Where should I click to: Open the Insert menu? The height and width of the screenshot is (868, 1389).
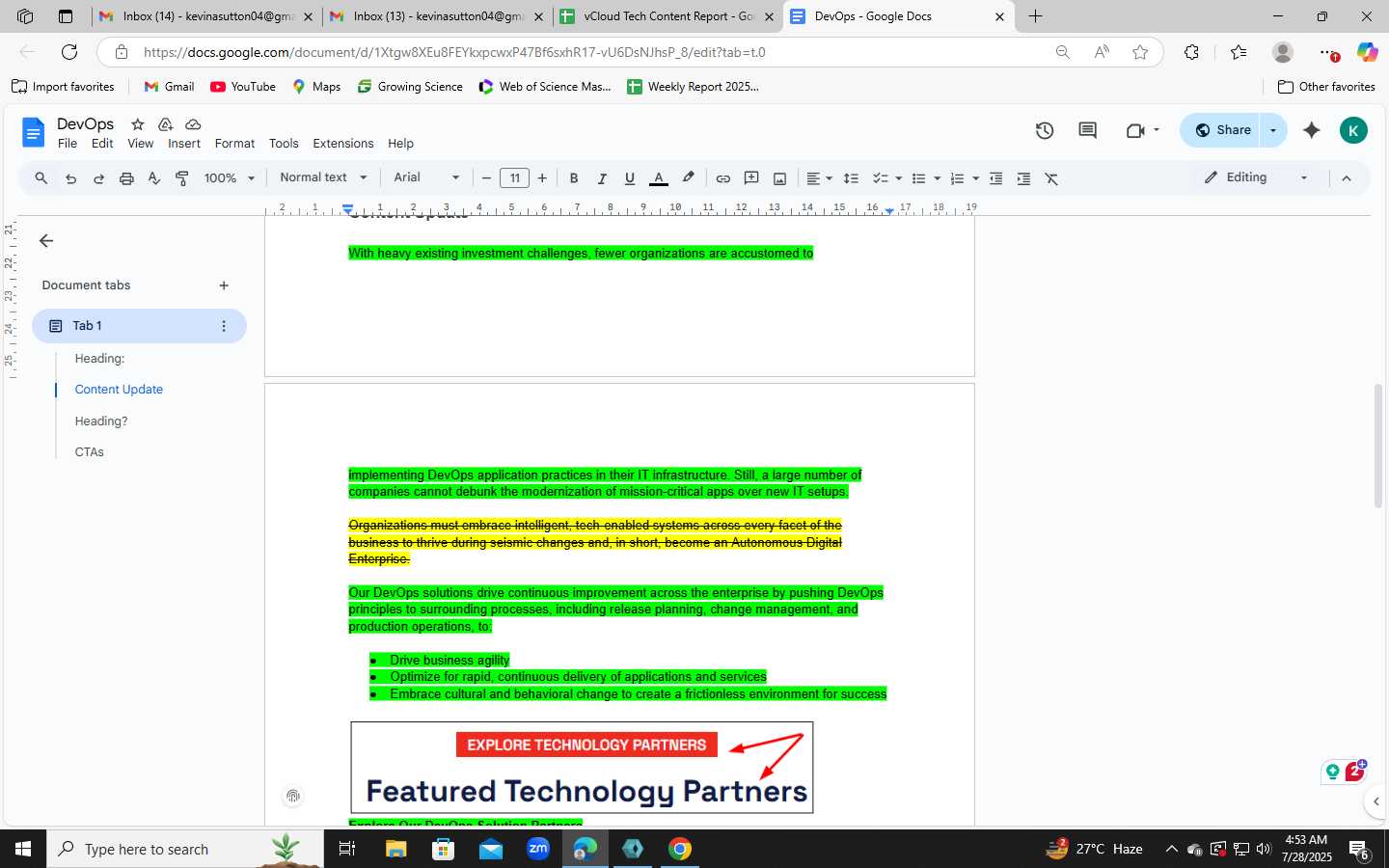[184, 144]
